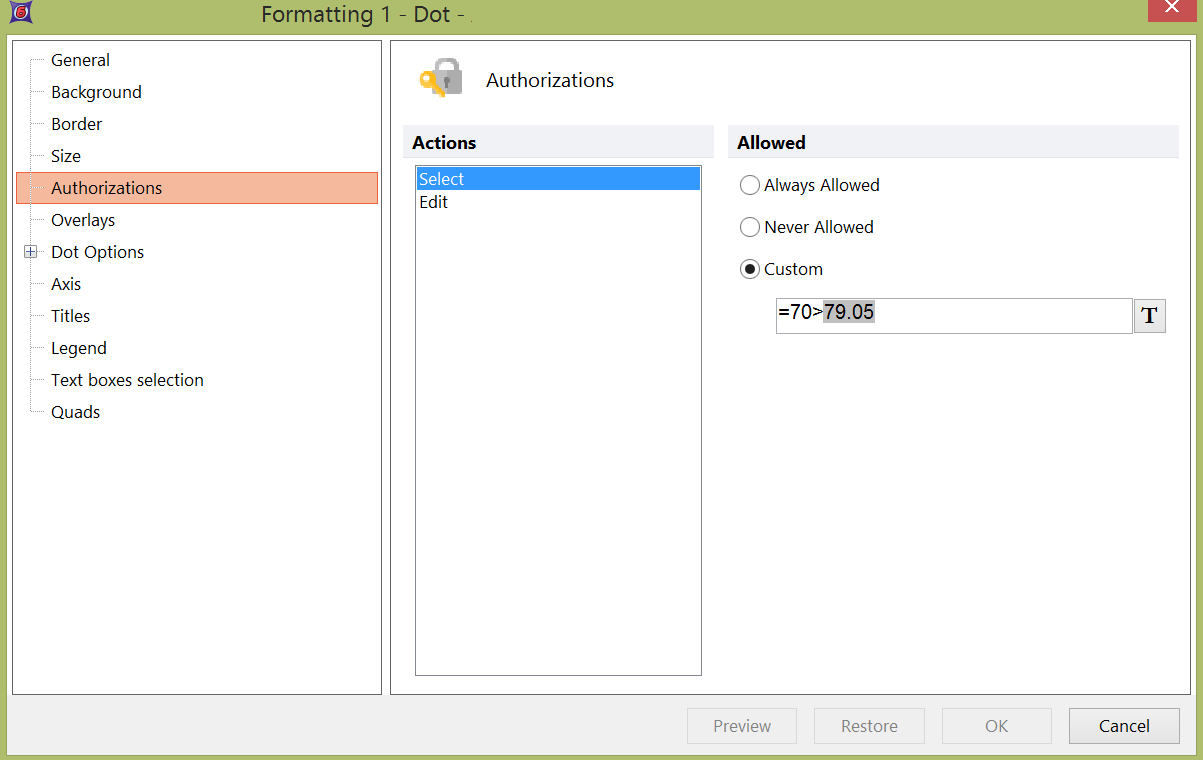Open the General settings category
The height and width of the screenshot is (760, 1203).
click(x=80, y=60)
